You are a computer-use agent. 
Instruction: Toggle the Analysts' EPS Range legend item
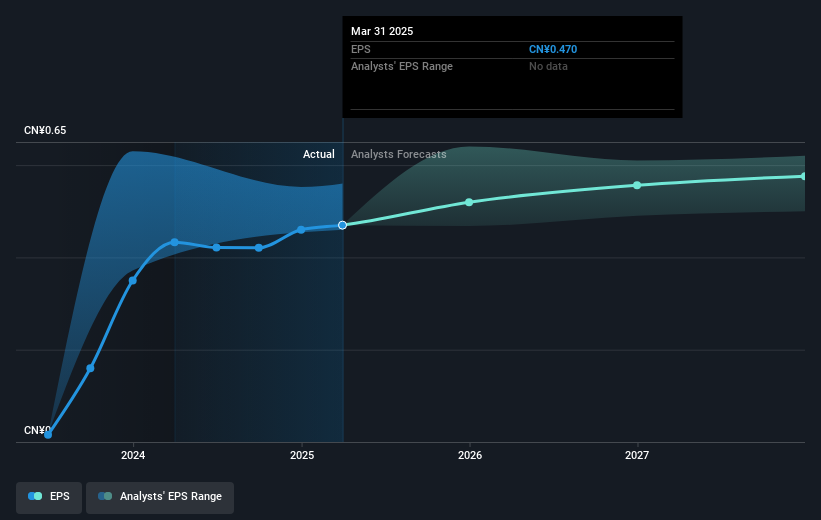(x=160, y=497)
